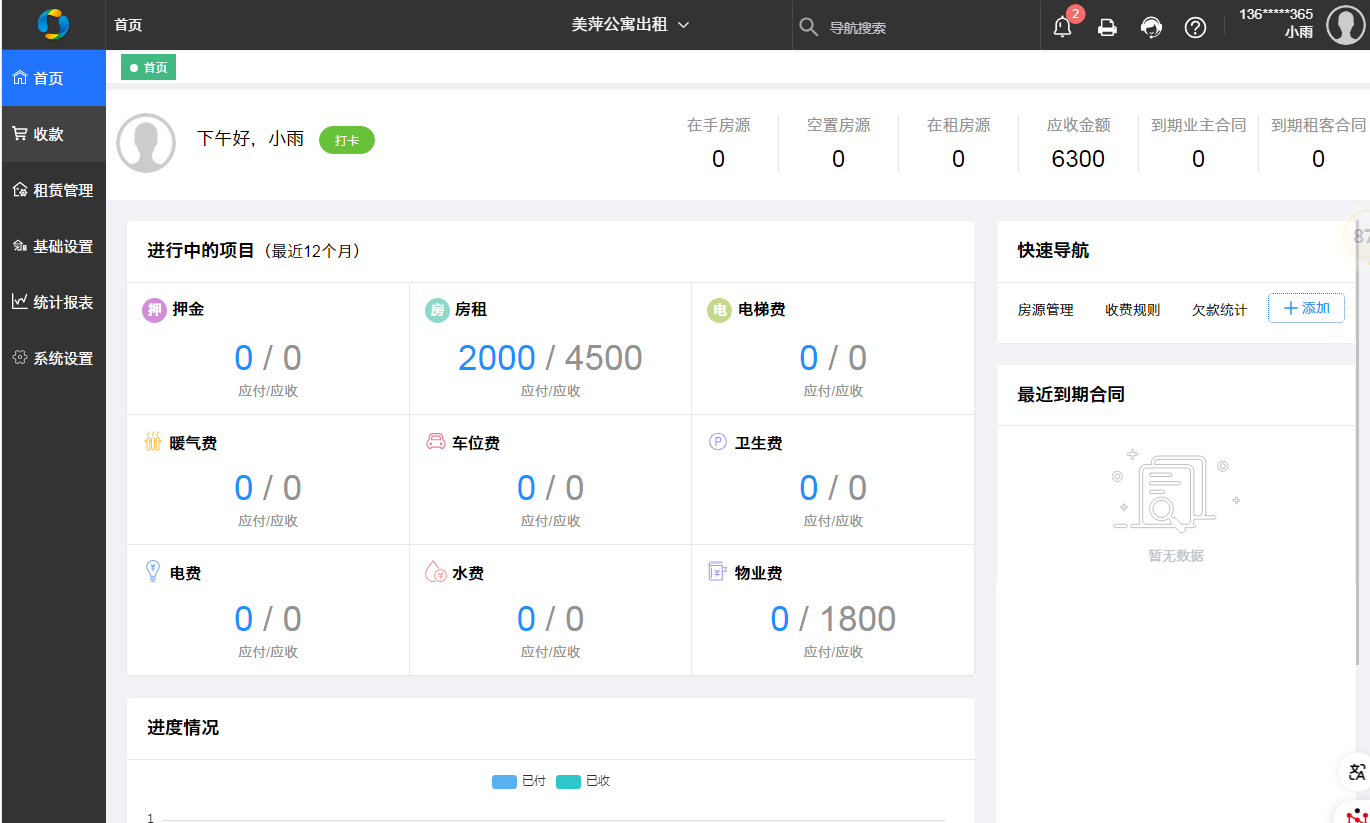Click the 电梯费 elevator fee icon

tap(719, 310)
